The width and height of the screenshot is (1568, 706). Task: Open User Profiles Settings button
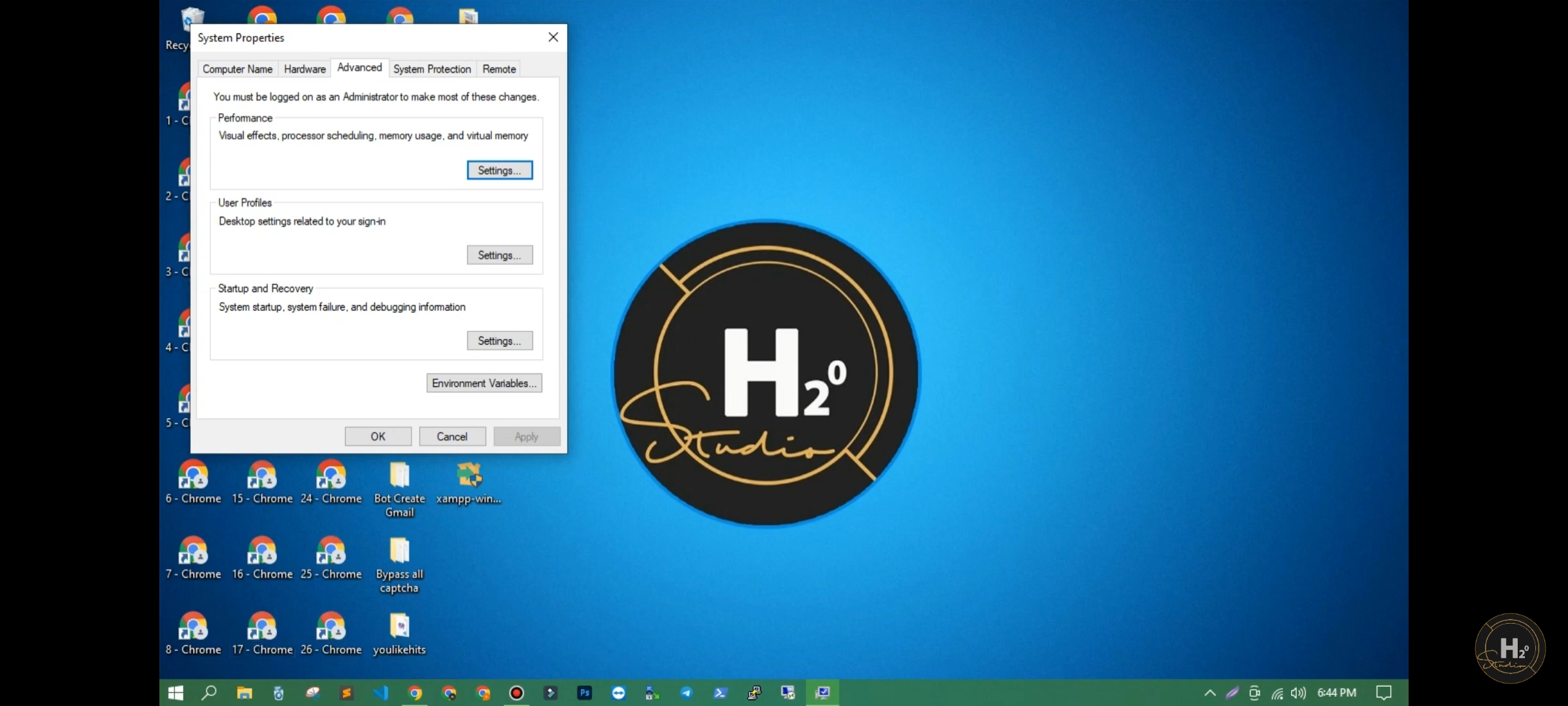(499, 255)
